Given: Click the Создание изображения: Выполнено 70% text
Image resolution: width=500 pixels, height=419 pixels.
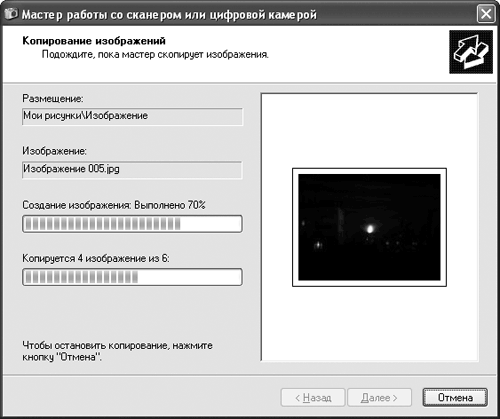Looking at the screenshot, I should (114, 205).
